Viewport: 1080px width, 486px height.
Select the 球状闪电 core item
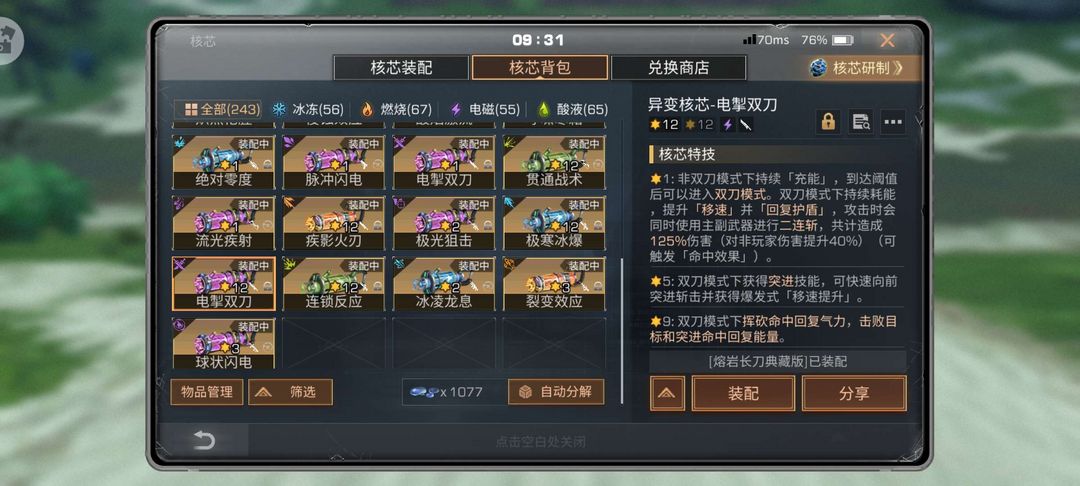coord(223,344)
